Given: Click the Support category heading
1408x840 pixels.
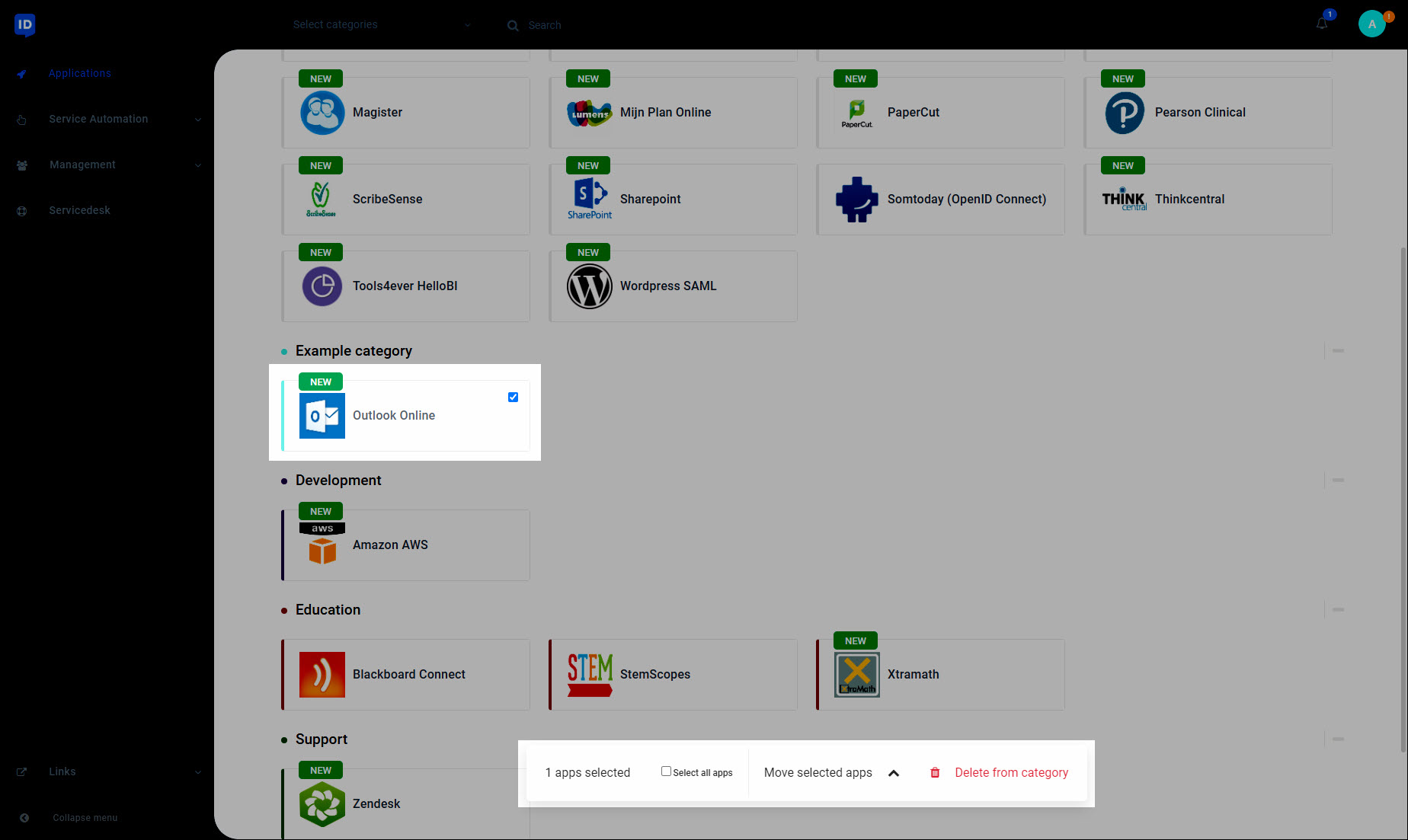Looking at the screenshot, I should coord(322,739).
